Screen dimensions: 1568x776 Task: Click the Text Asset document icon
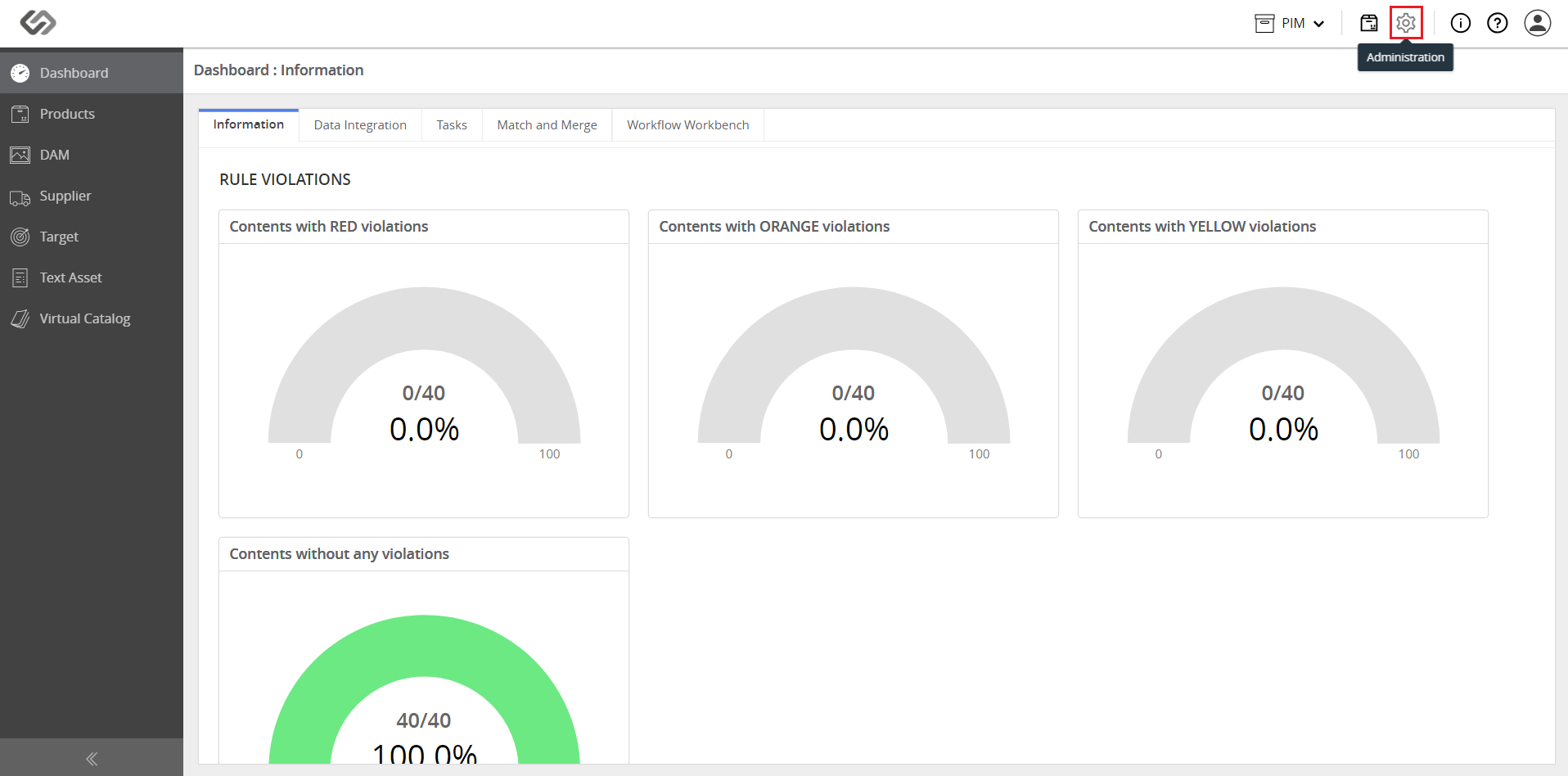[x=20, y=277]
